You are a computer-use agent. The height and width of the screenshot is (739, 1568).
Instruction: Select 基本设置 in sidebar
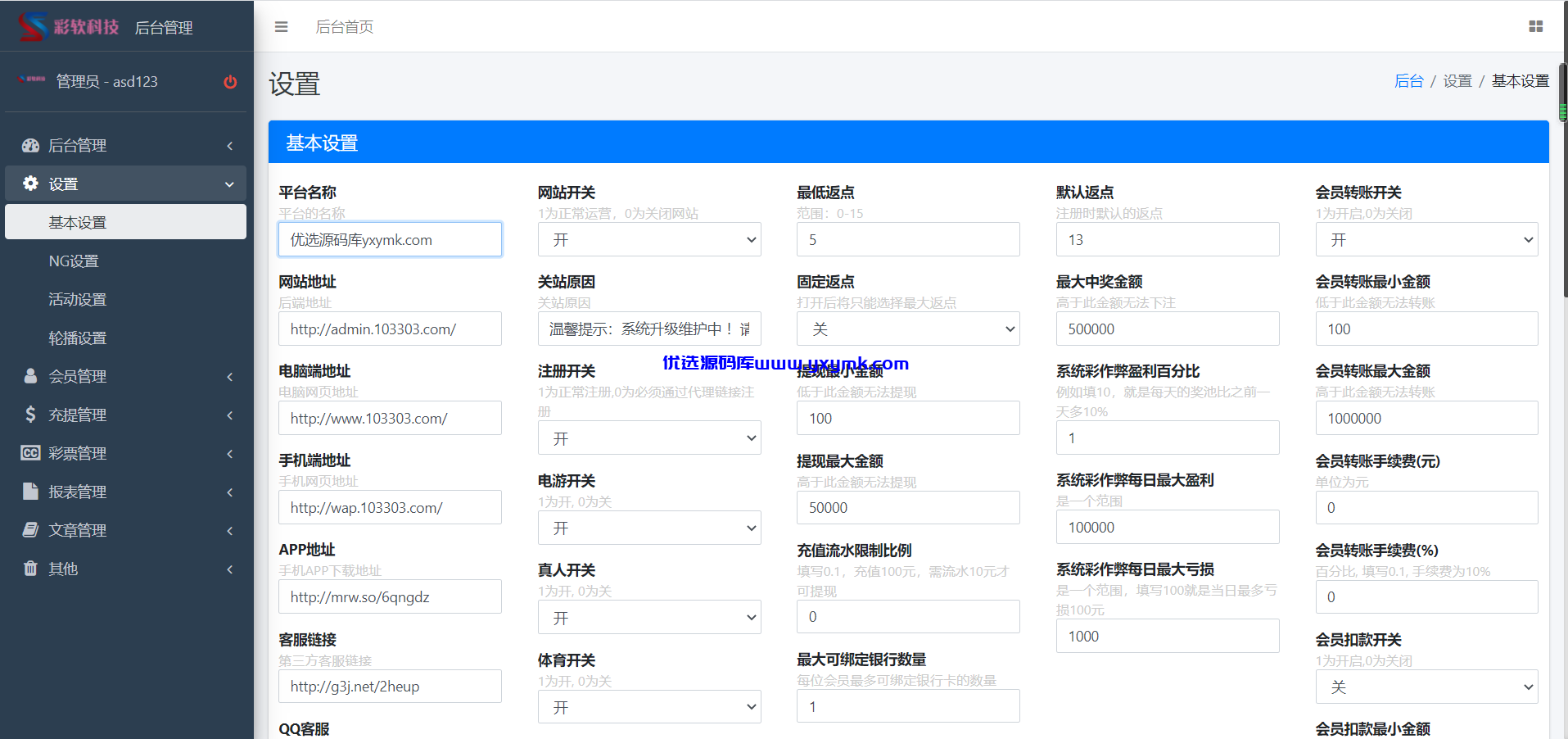[x=125, y=222]
